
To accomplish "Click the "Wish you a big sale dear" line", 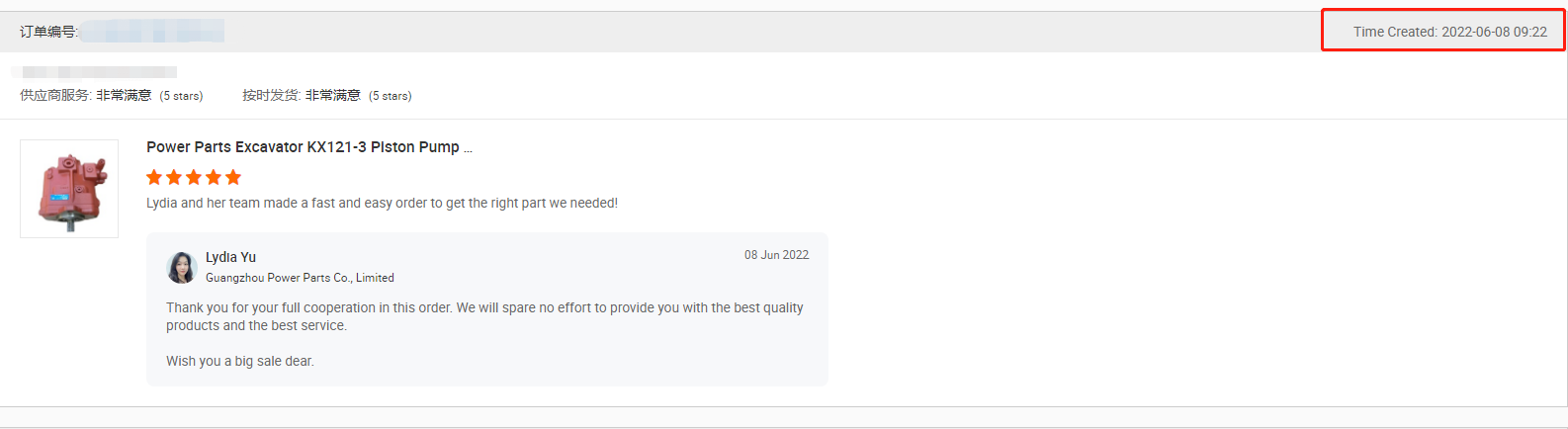I will pyautogui.click(x=240, y=362).
